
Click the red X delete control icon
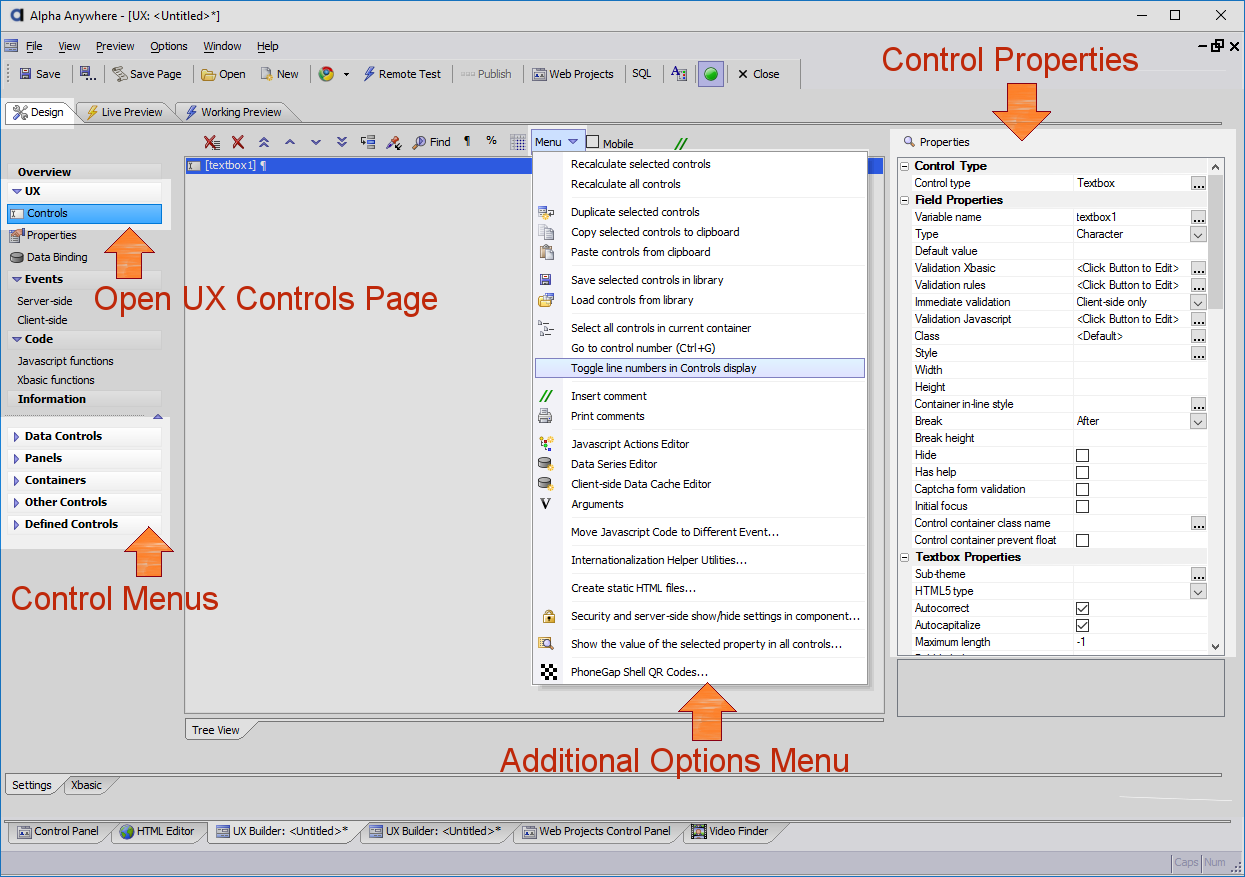click(238, 142)
